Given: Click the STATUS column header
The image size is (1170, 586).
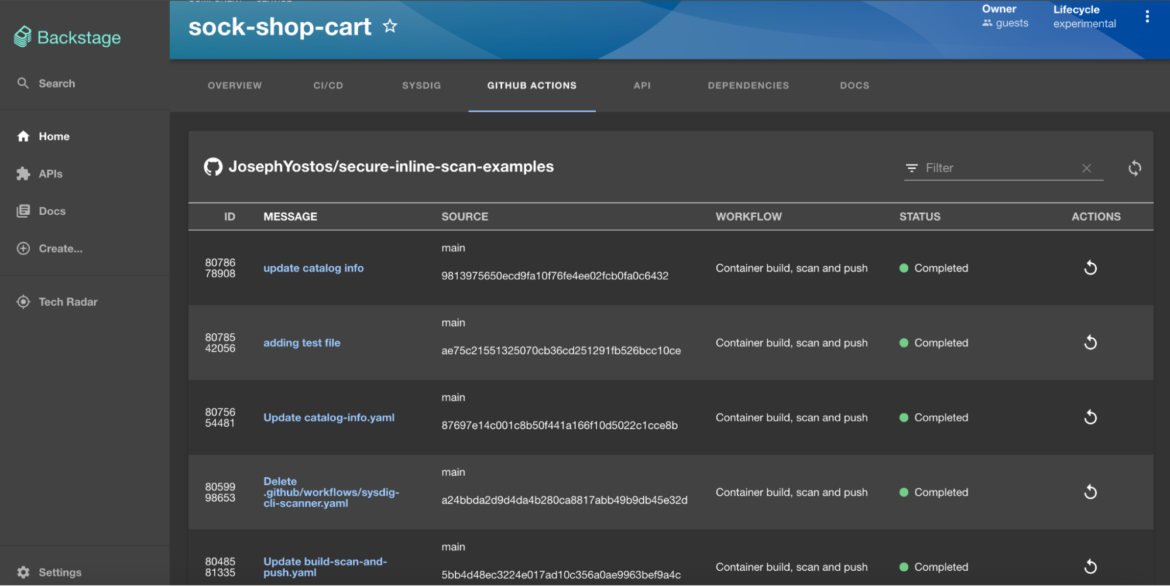Looking at the screenshot, I should click(x=920, y=216).
